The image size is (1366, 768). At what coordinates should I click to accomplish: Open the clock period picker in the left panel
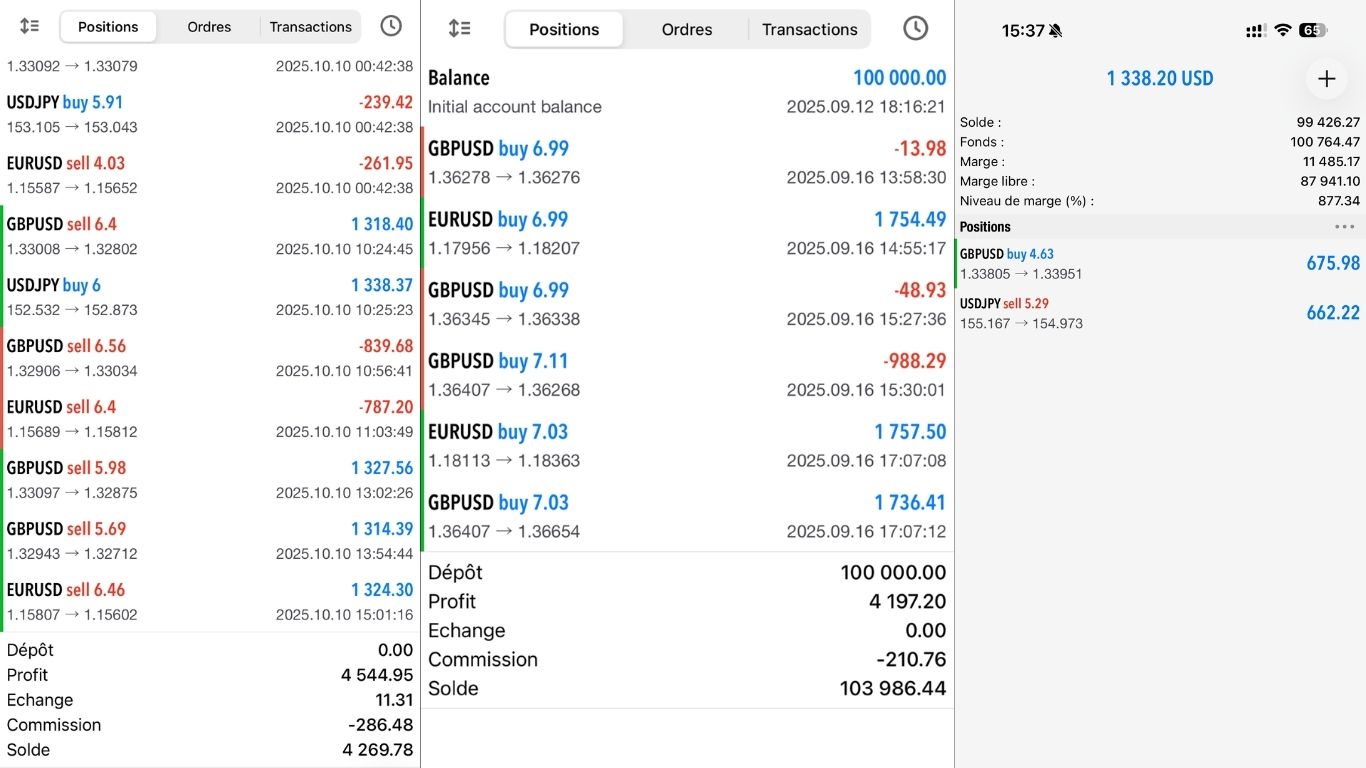click(x=391, y=27)
